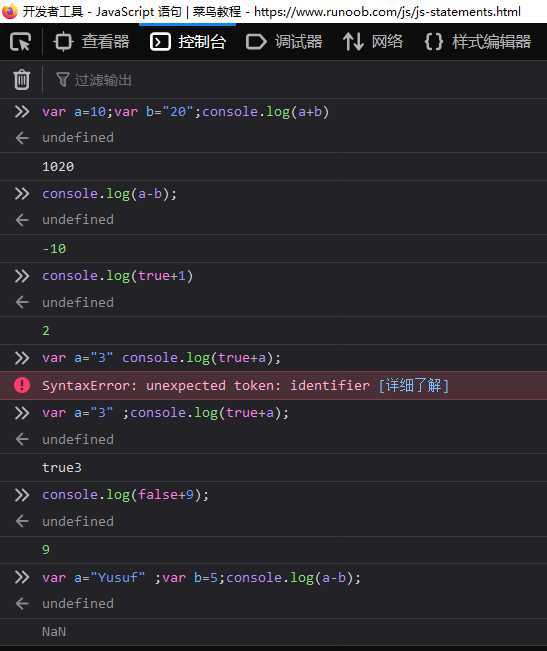The image size is (547, 651).
Task: Clear console output with trash icon
Action: tap(22, 80)
